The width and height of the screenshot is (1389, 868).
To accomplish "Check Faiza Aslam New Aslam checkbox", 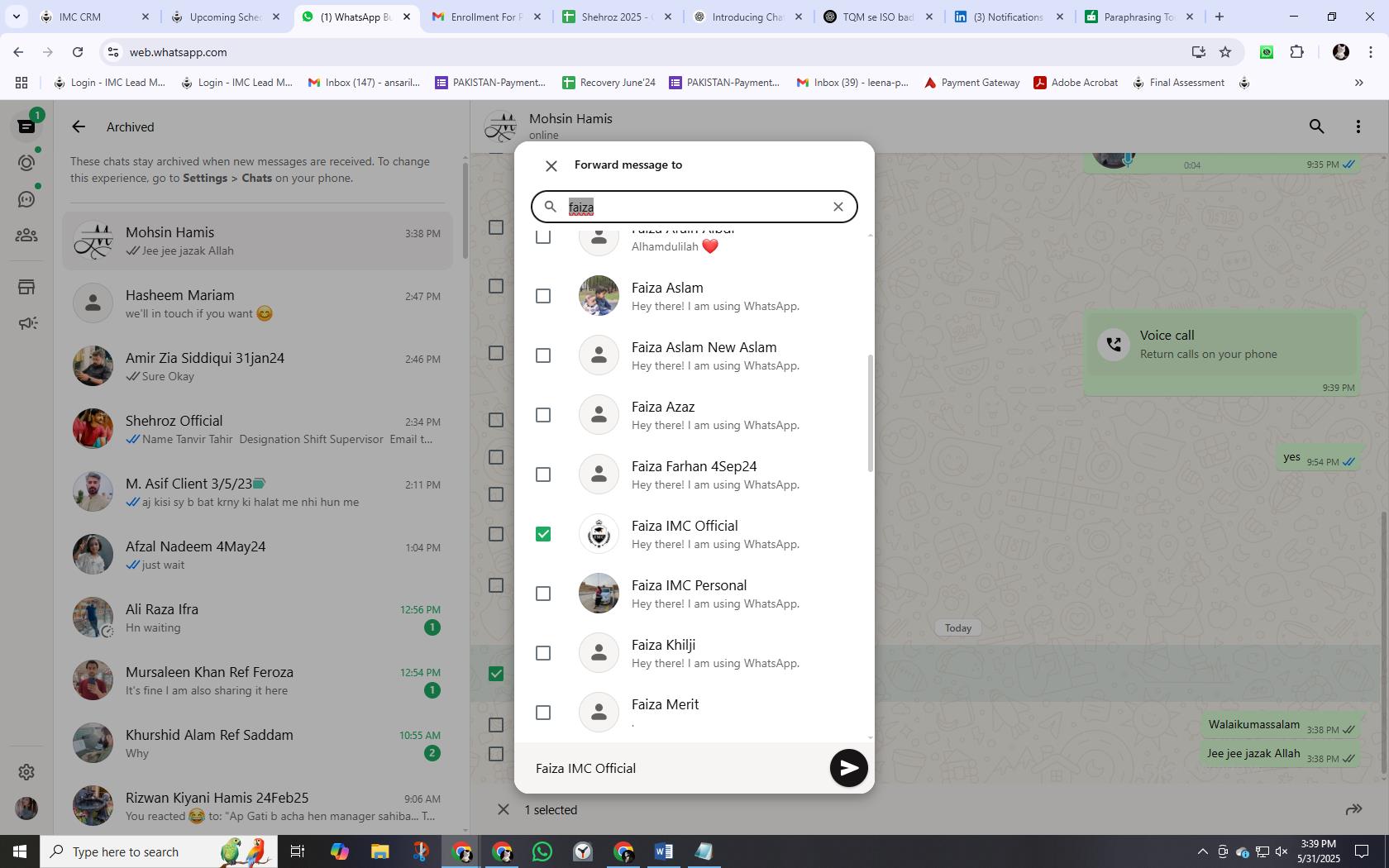I will tap(543, 355).
